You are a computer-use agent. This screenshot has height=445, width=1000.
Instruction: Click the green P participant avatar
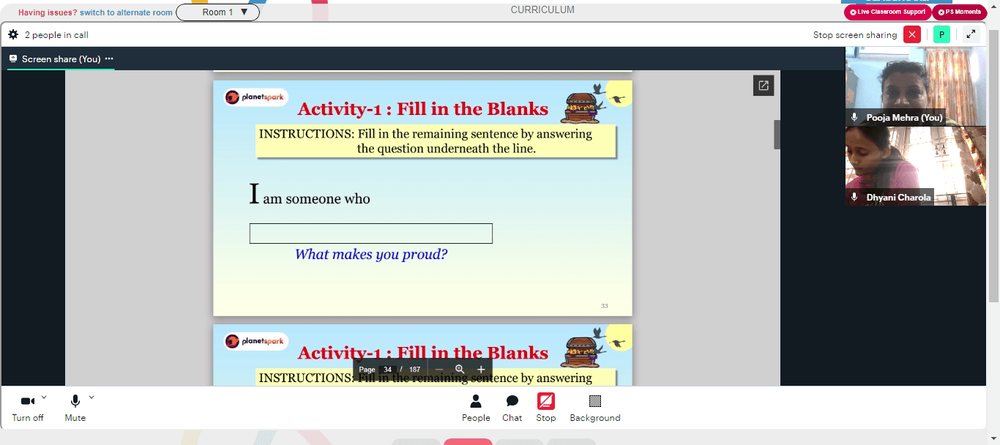point(941,35)
